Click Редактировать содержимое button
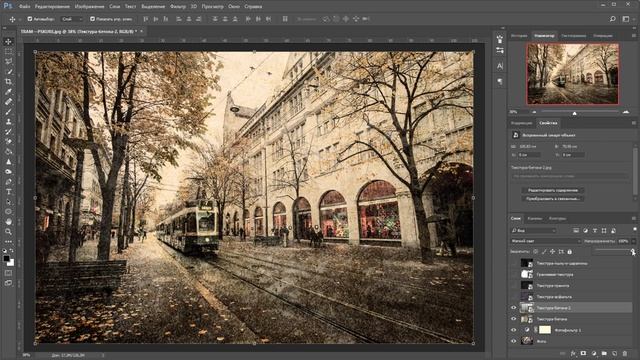Image resolution: width=640 pixels, height=360 pixels. pos(553,190)
